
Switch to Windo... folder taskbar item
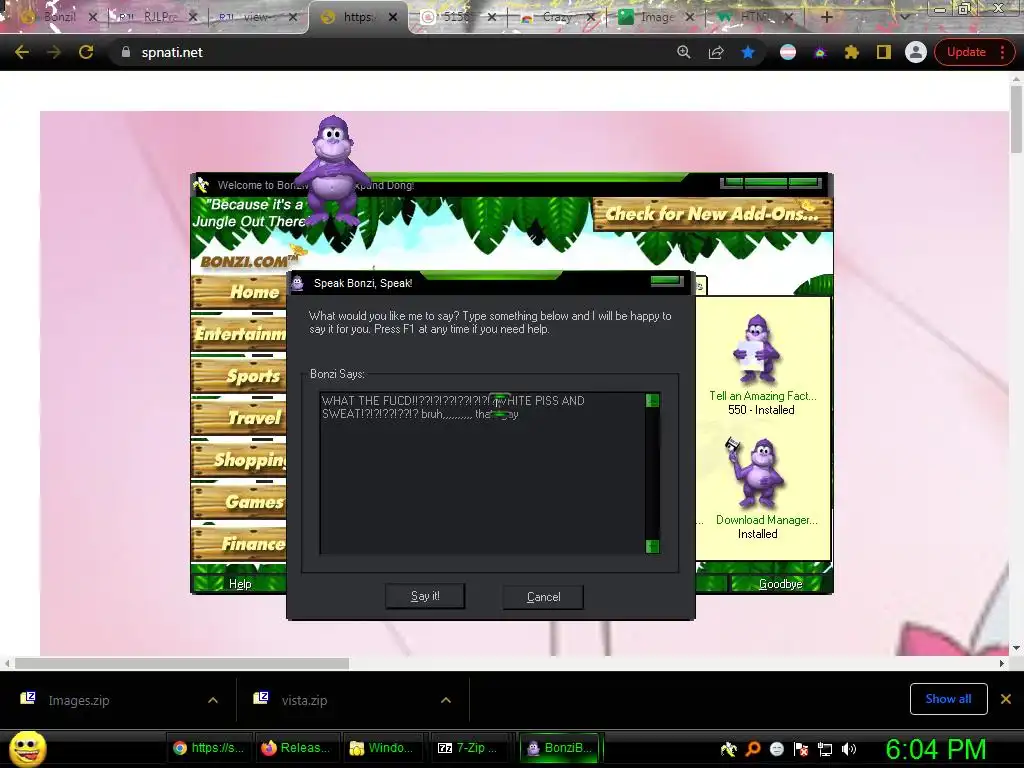point(383,748)
